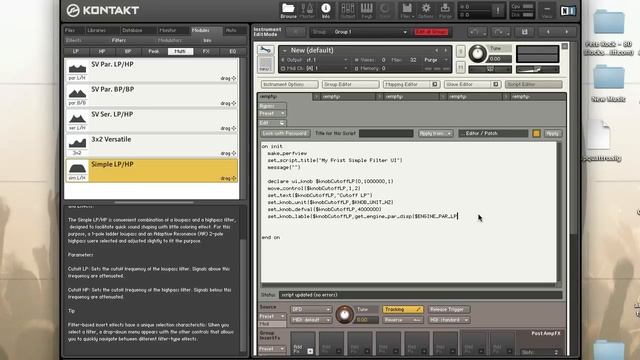Open the DFD source mode dropdown
This screenshot has height=360, width=640.
pyautogui.click(x=311, y=309)
